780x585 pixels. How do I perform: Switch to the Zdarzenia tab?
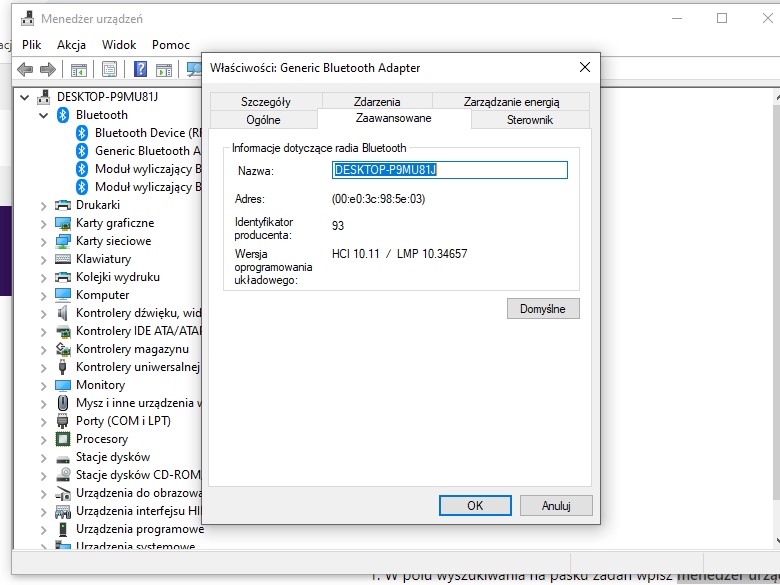377,101
